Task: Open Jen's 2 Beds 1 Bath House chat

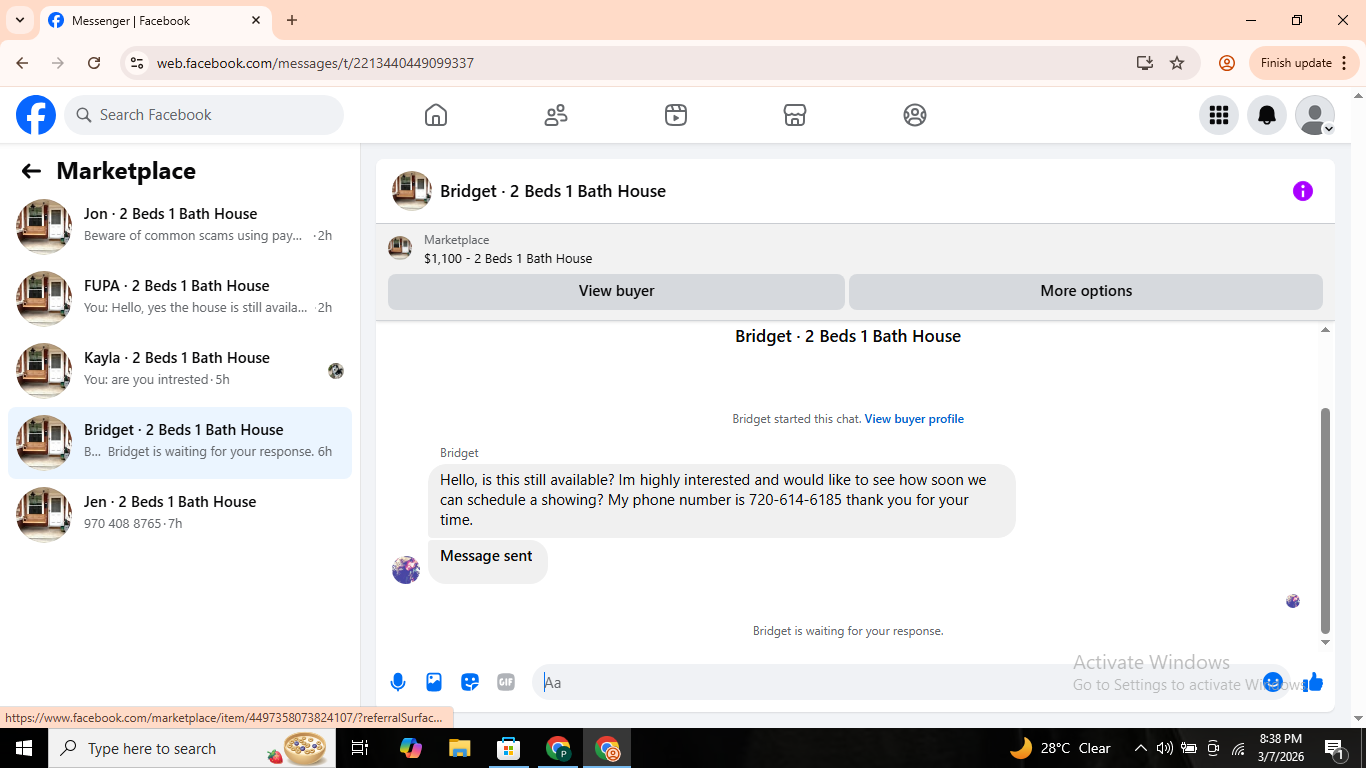Action: [180, 515]
